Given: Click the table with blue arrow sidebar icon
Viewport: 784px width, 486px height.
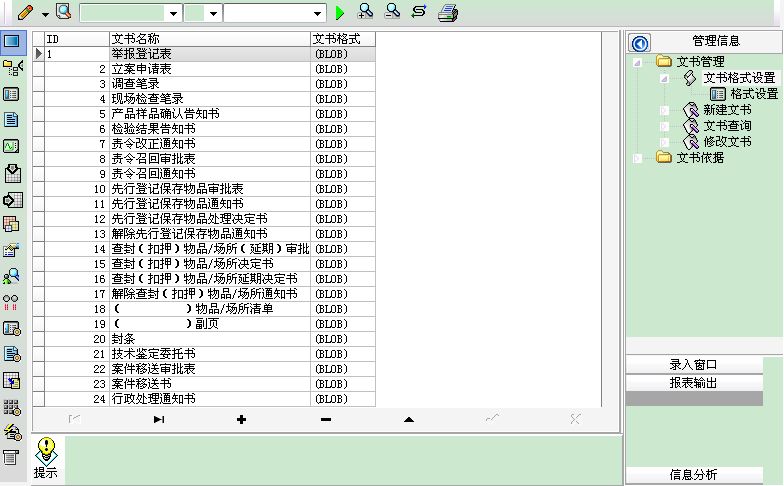Looking at the screenshot, I should [11, 380].
